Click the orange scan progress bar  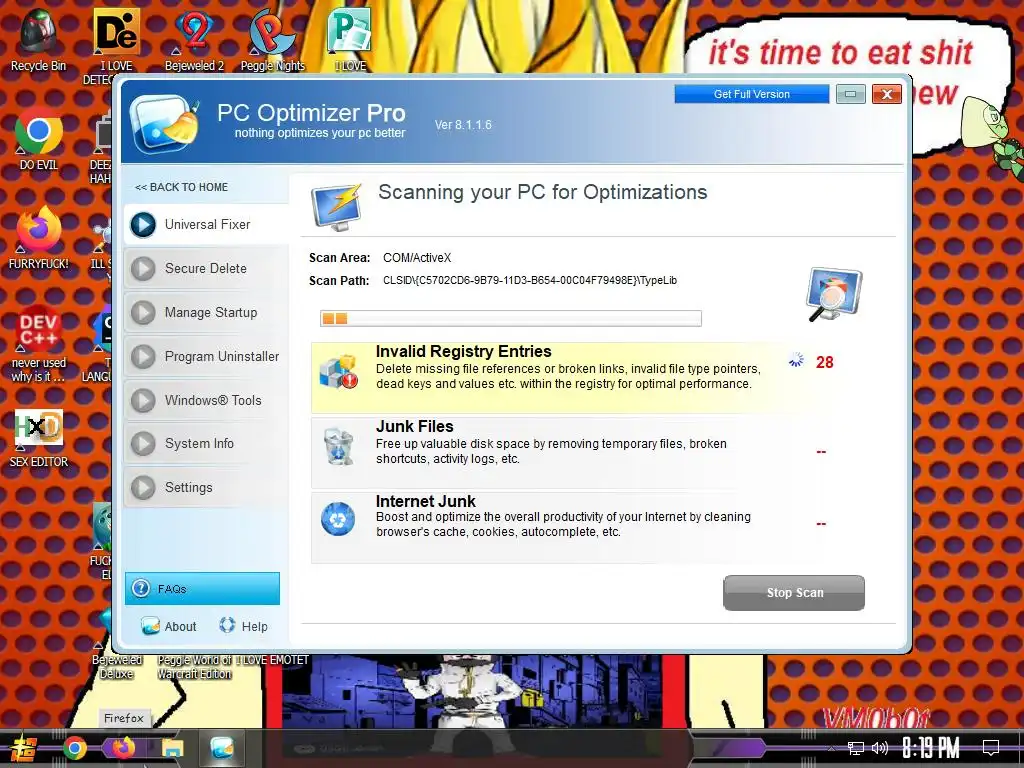(510, 319)
